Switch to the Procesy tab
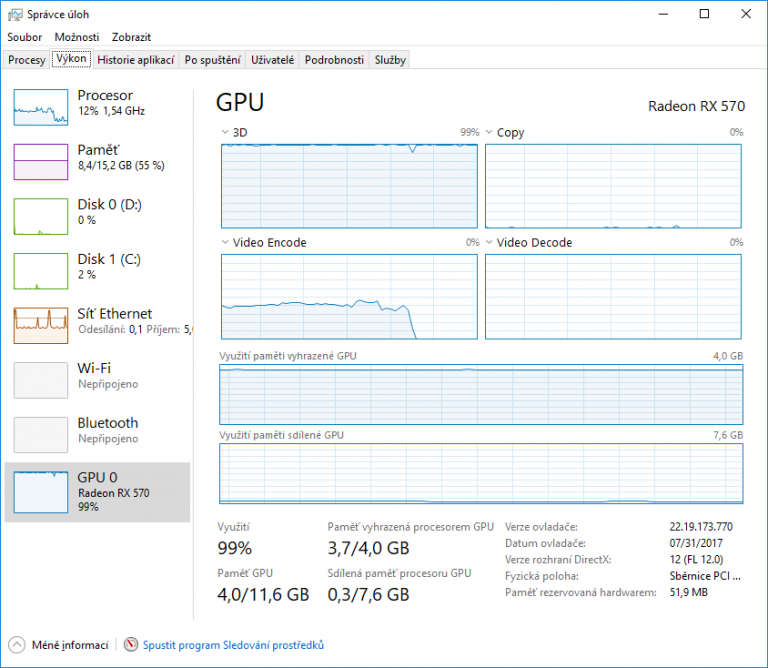This screenshot has width=768, height=668. point(26,60)
